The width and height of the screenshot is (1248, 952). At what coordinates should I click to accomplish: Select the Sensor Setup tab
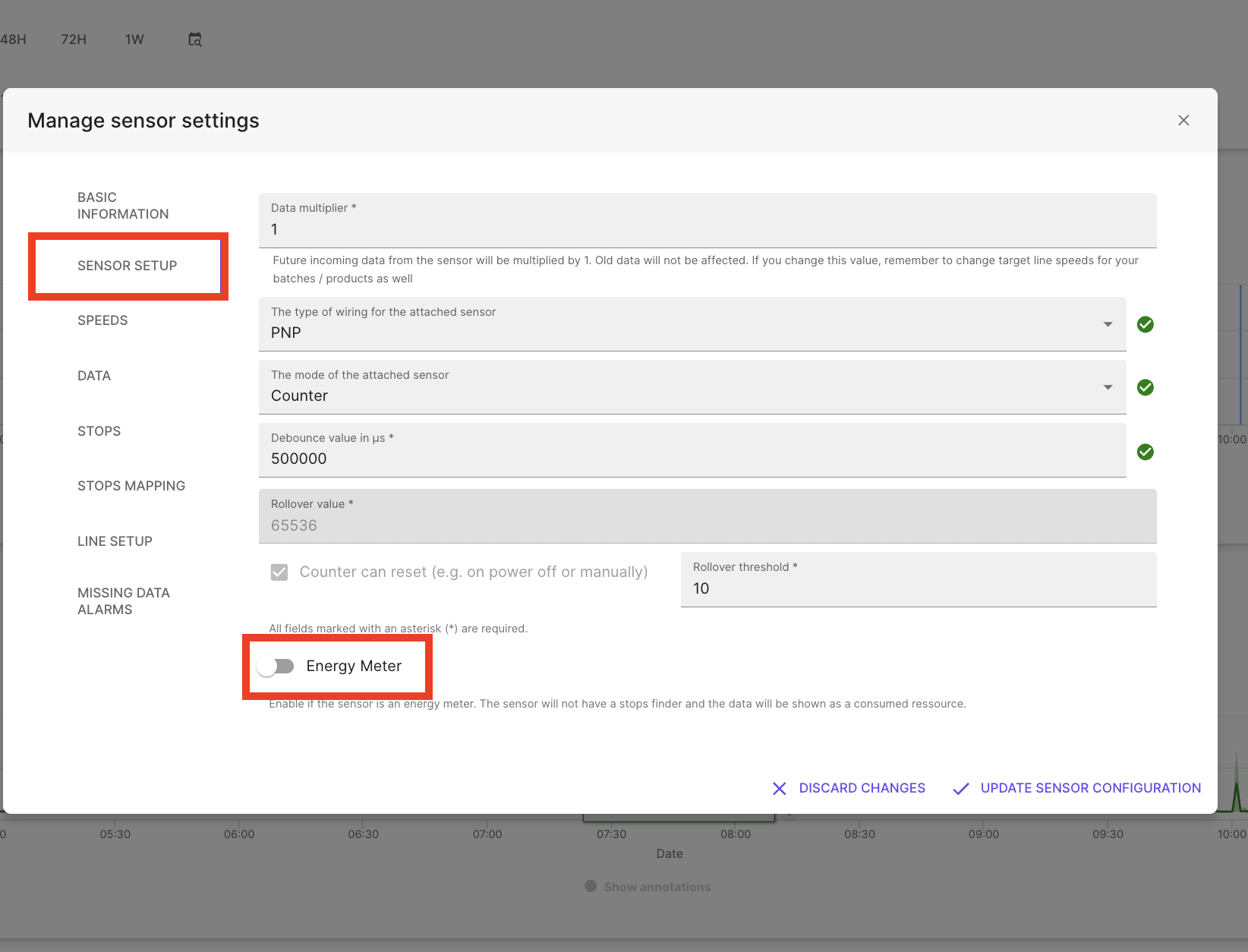coord(128,266)
